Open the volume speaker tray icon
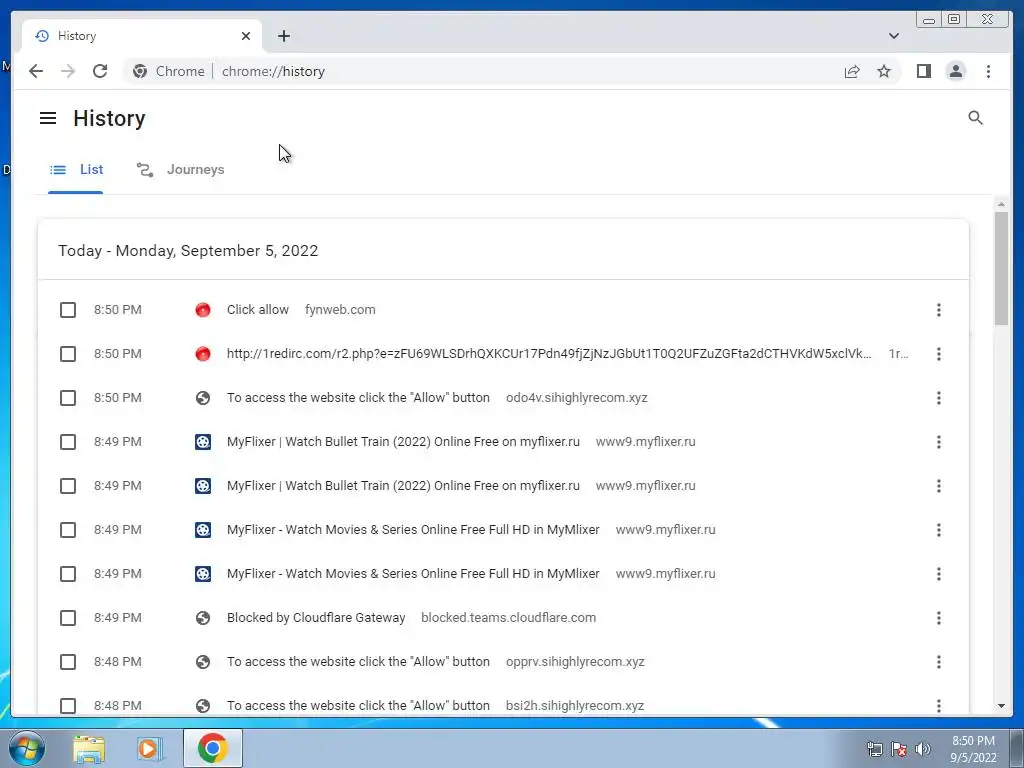This screenshot has width=1024, height=768. 923,749
